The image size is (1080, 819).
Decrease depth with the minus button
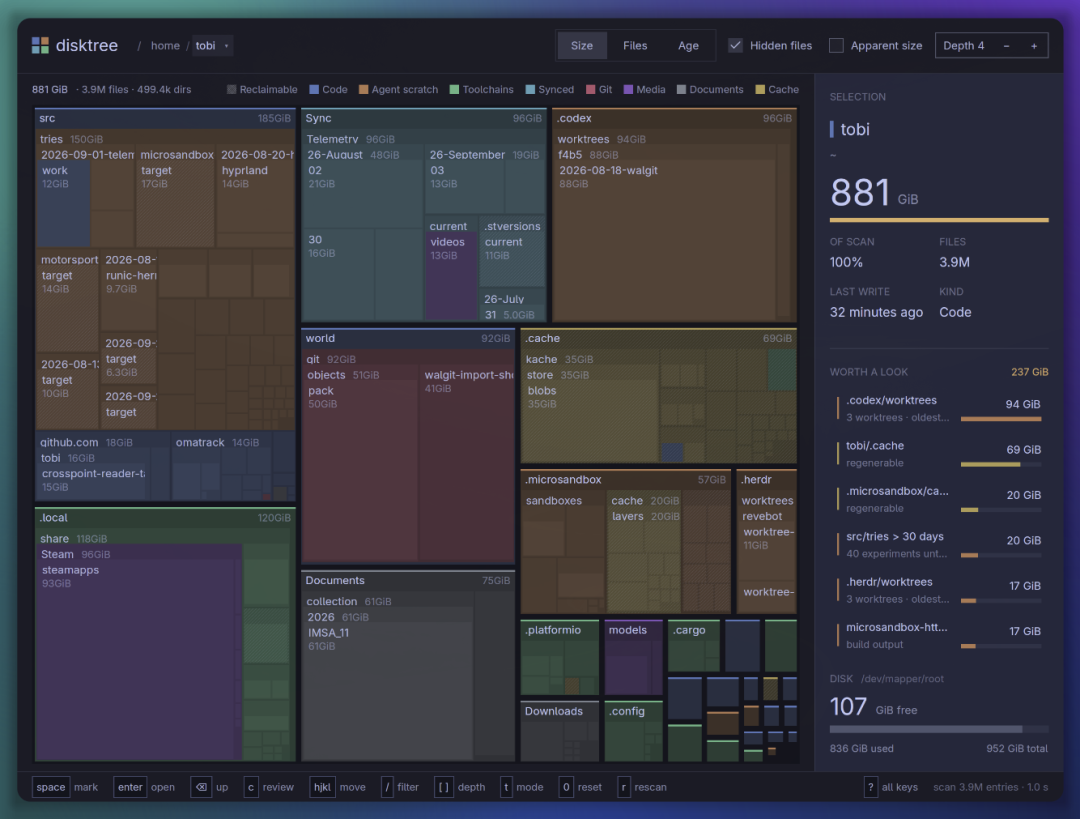pos(1006,45)
